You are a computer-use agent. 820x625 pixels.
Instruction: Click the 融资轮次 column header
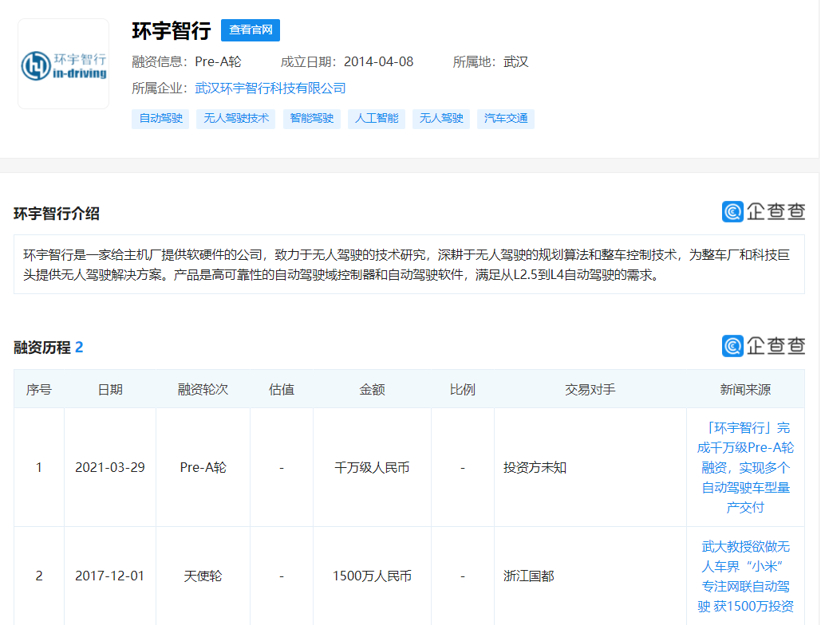coord(203,389)
